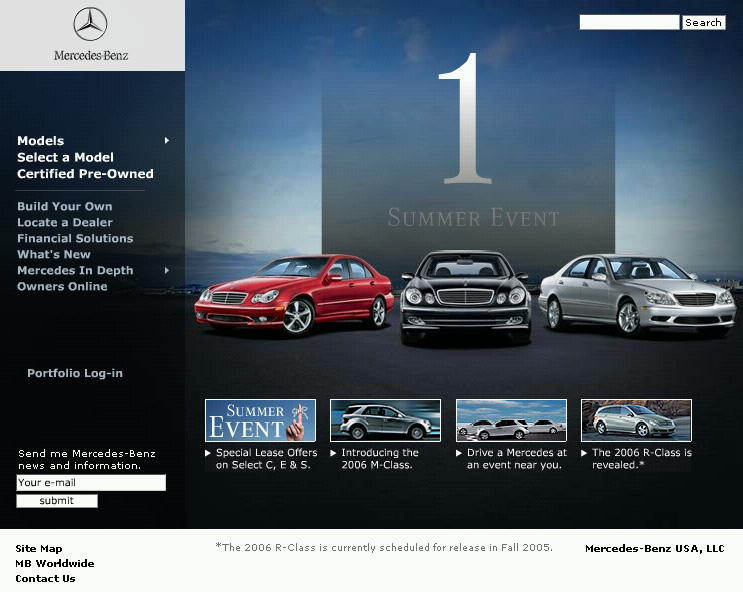
Task: Open the Contact Us link
Action: click(x=45, y=578)
